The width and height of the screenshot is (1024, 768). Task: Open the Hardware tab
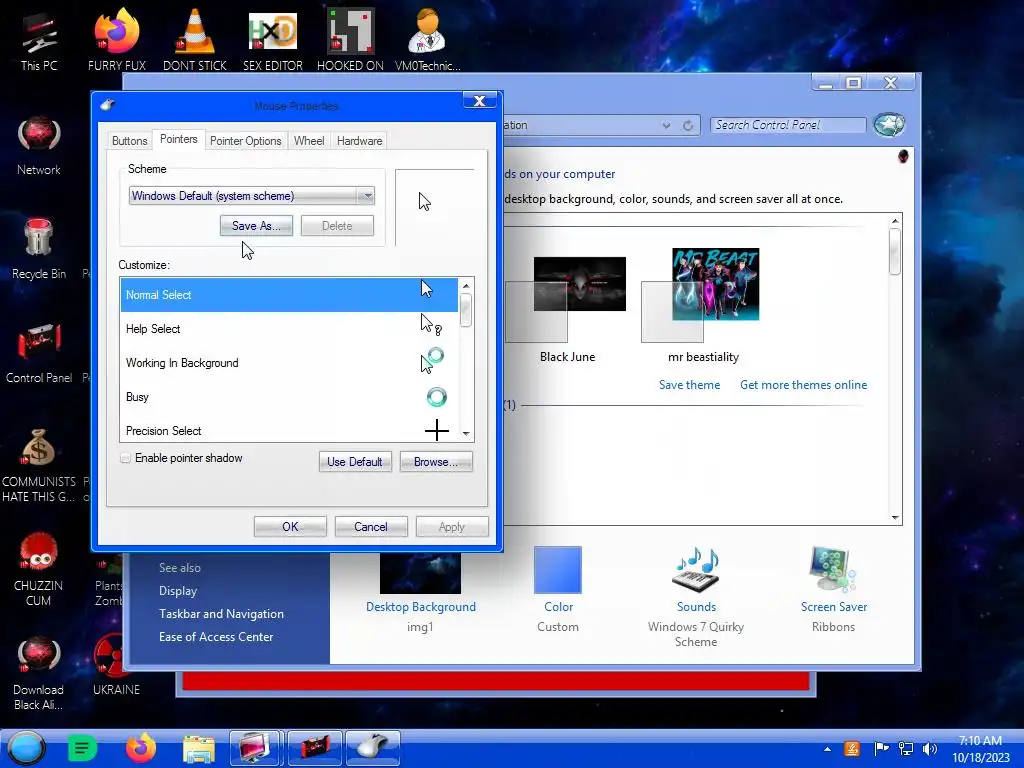[x=359, y=140]
